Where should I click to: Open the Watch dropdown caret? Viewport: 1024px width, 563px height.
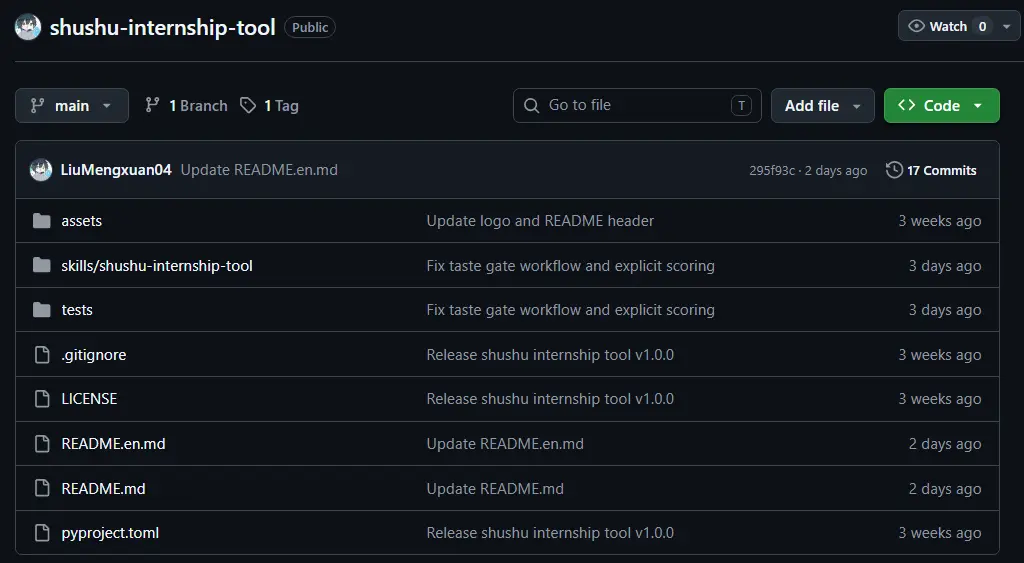pyautogui.click(x=1006, y=26)
